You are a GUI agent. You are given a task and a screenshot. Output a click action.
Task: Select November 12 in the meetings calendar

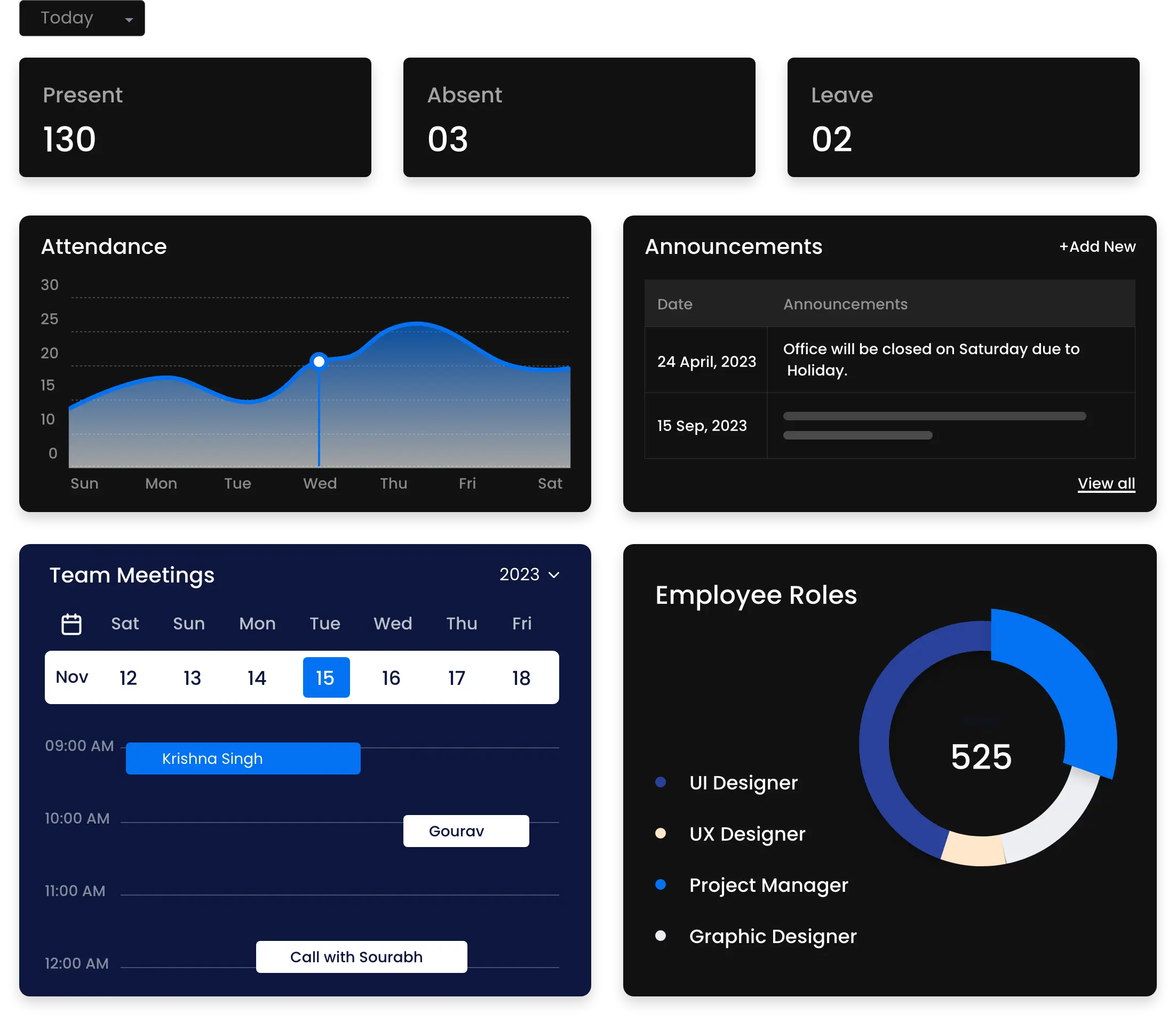[x=128, y=677]
